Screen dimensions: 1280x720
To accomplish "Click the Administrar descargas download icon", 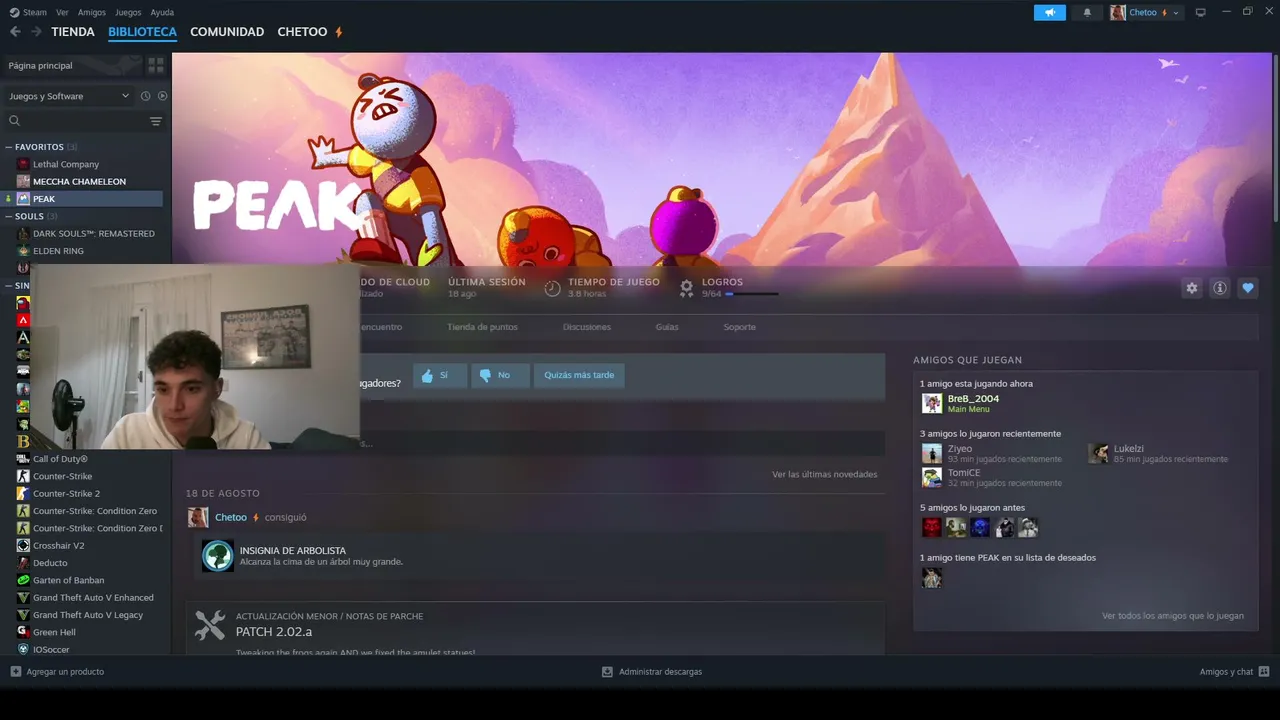I will click(x=607, y=672).
